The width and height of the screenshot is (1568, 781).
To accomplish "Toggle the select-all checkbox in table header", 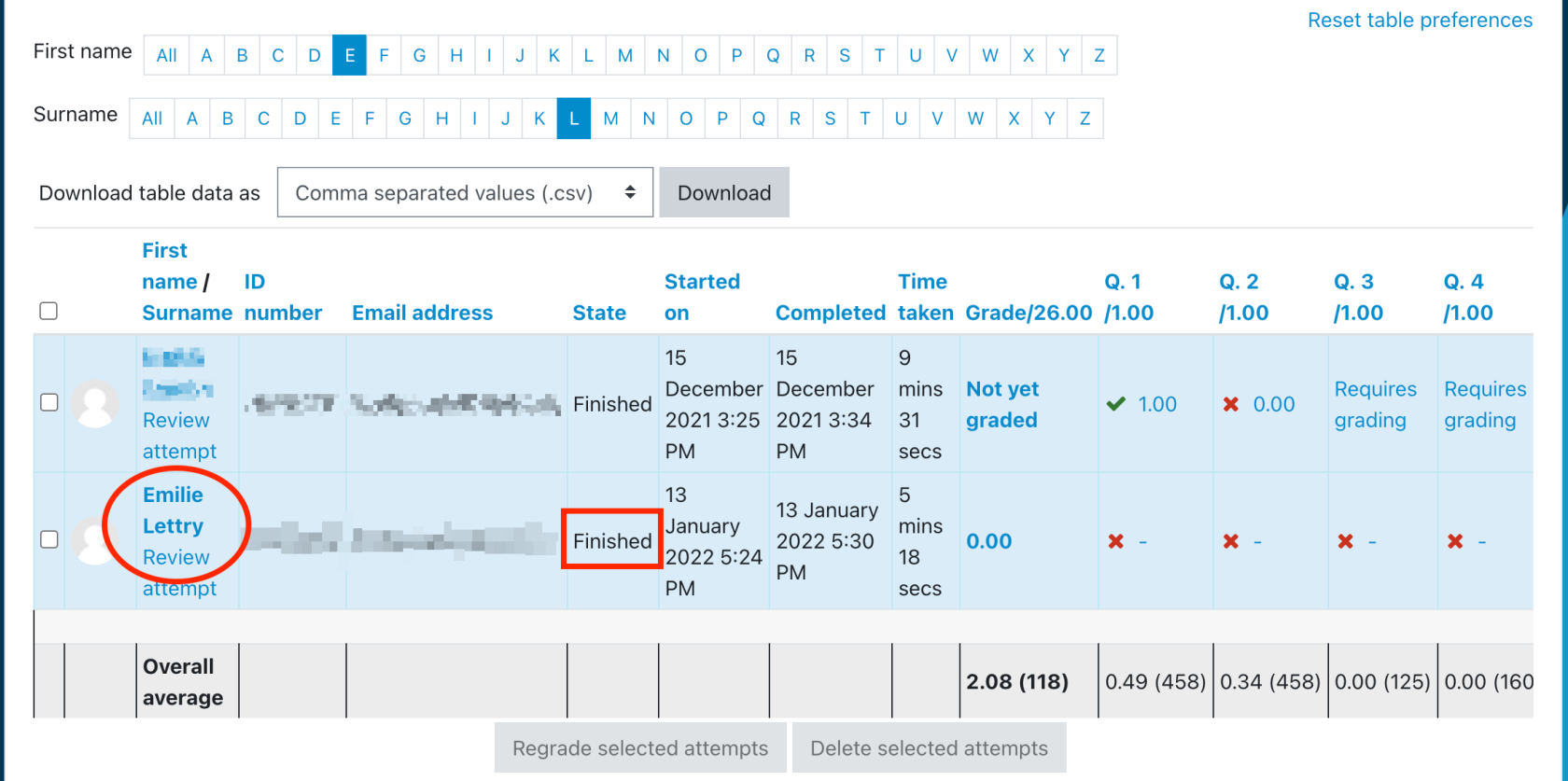I will [49, 311].
